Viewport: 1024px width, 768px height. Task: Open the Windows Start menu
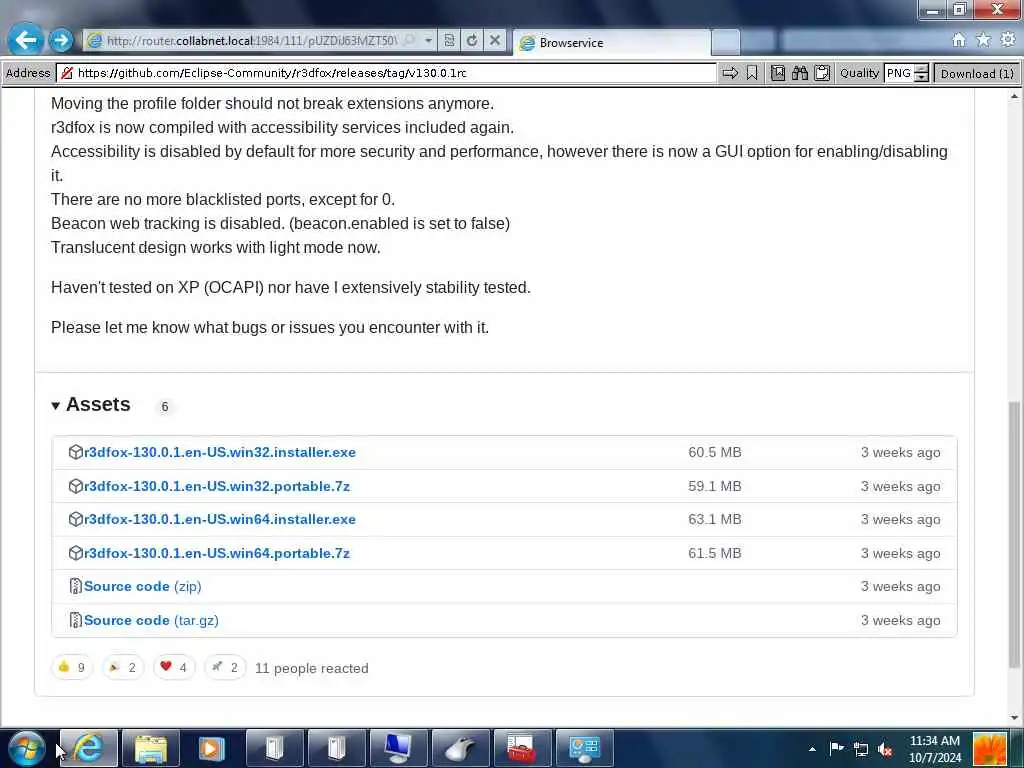pyautogui.click(x=26, y=748)
